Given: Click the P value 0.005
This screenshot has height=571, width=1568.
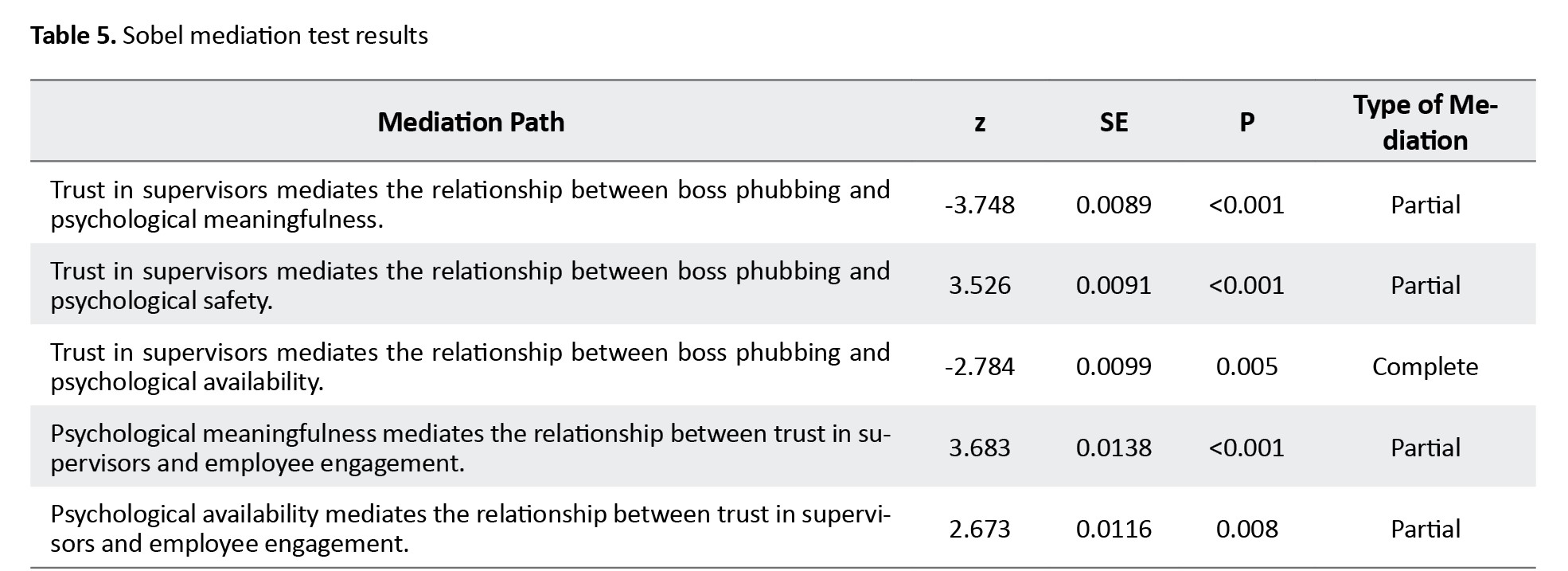Looking at the screenshot, I should coord(1247,366).
